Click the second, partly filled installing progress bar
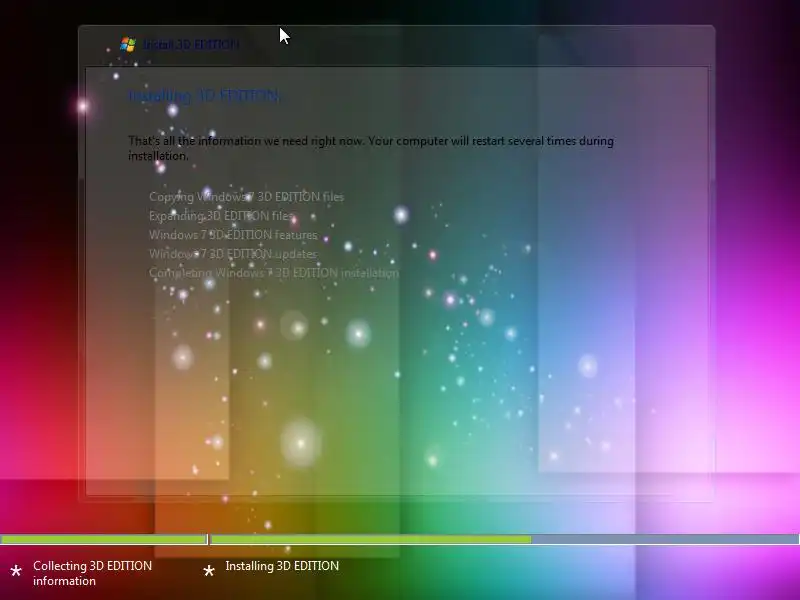 pos(505,539)
